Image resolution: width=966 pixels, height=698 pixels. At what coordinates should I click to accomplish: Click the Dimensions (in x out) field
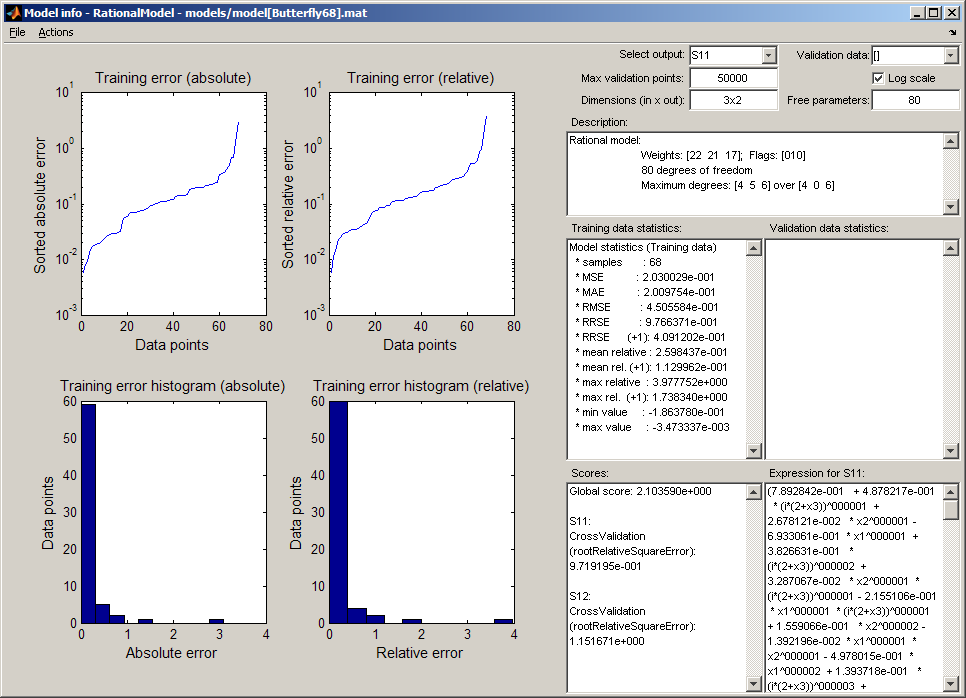(x=733, y=100)
